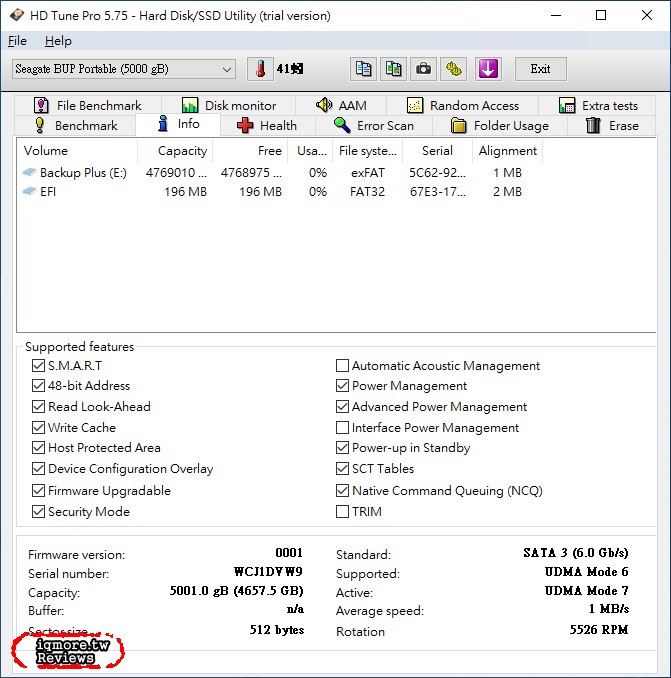
Task: Expand the Seagate BUP Portable drive dropdown
Action: pyautogui.click(x=226, y=69)
